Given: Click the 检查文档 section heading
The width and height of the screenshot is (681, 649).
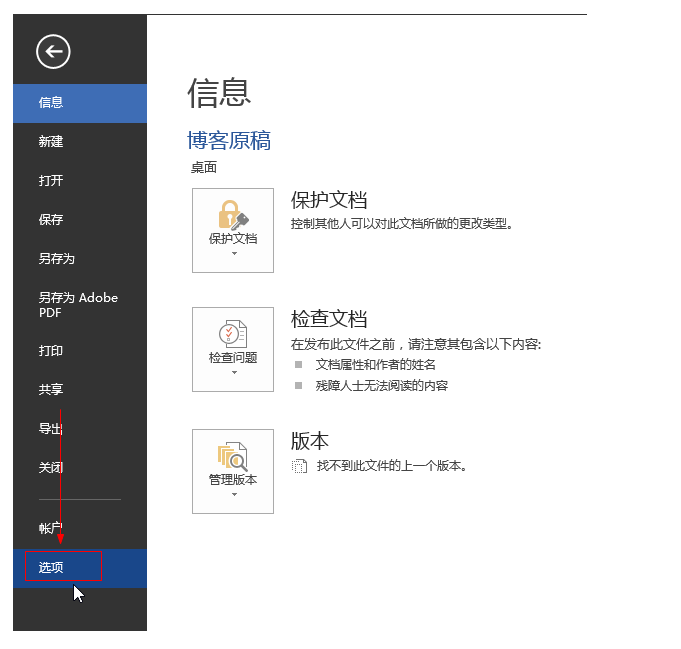Looking at the screenshot, I should [329, 319].
